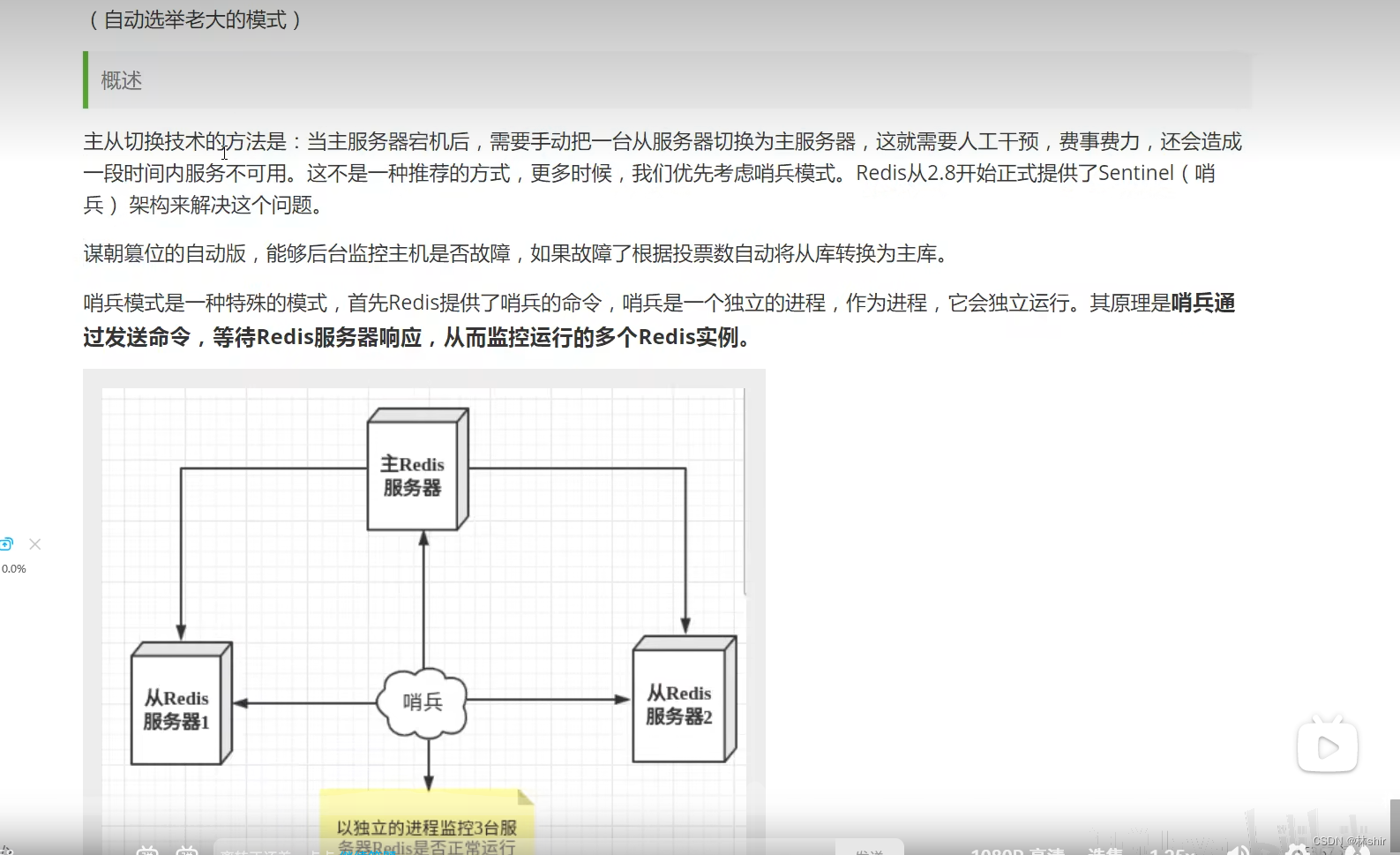Click the 概述 section heading
This screenshot has height=855, width=1400.
[x=122, y=80]
